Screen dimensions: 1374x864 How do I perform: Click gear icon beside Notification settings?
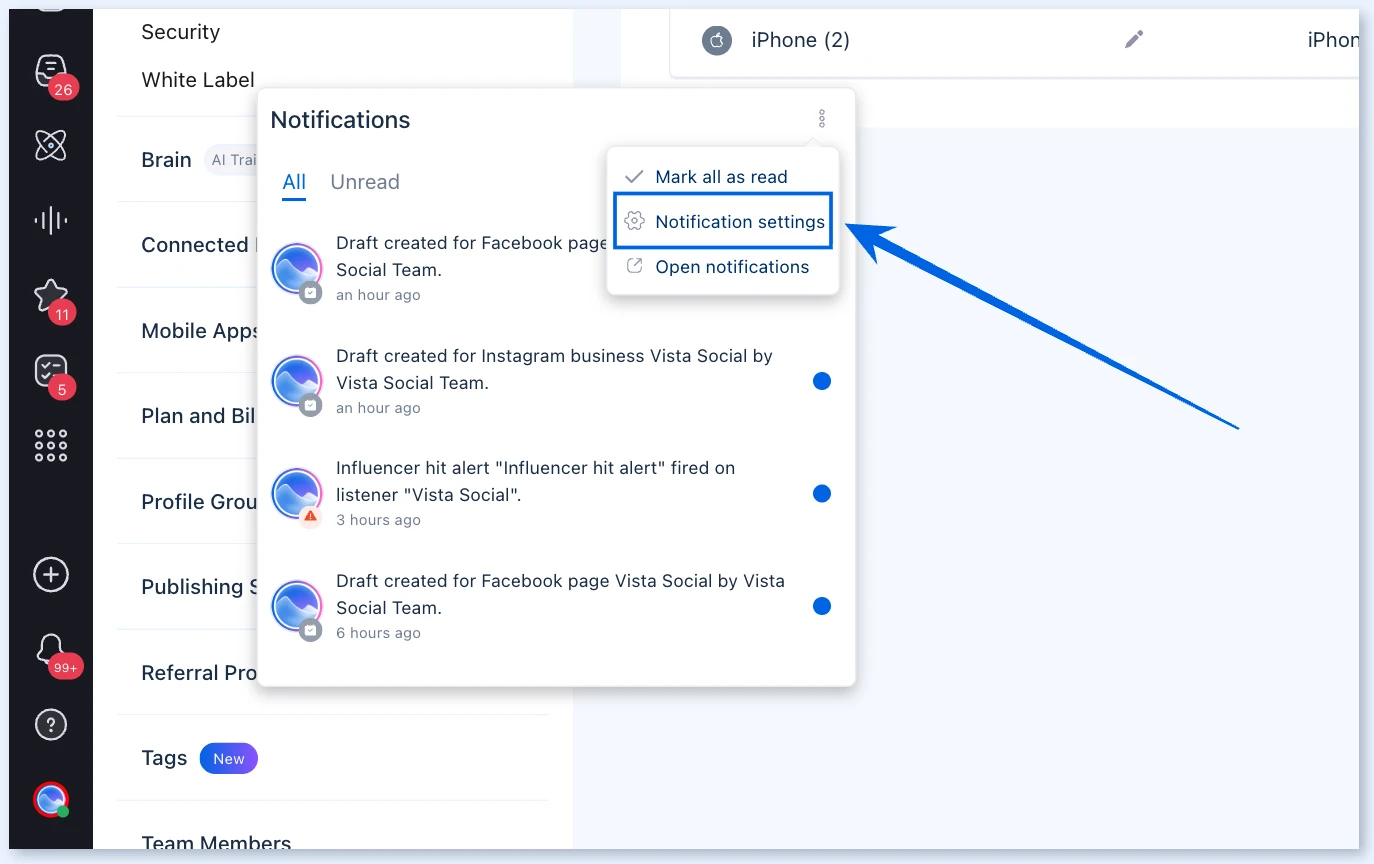click(634, 221)
